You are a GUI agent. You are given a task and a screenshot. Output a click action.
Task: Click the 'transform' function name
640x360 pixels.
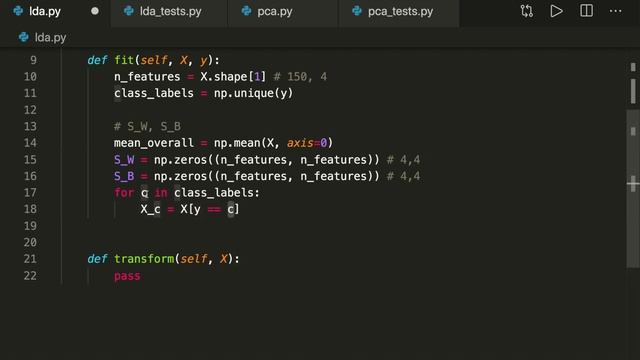144,259
